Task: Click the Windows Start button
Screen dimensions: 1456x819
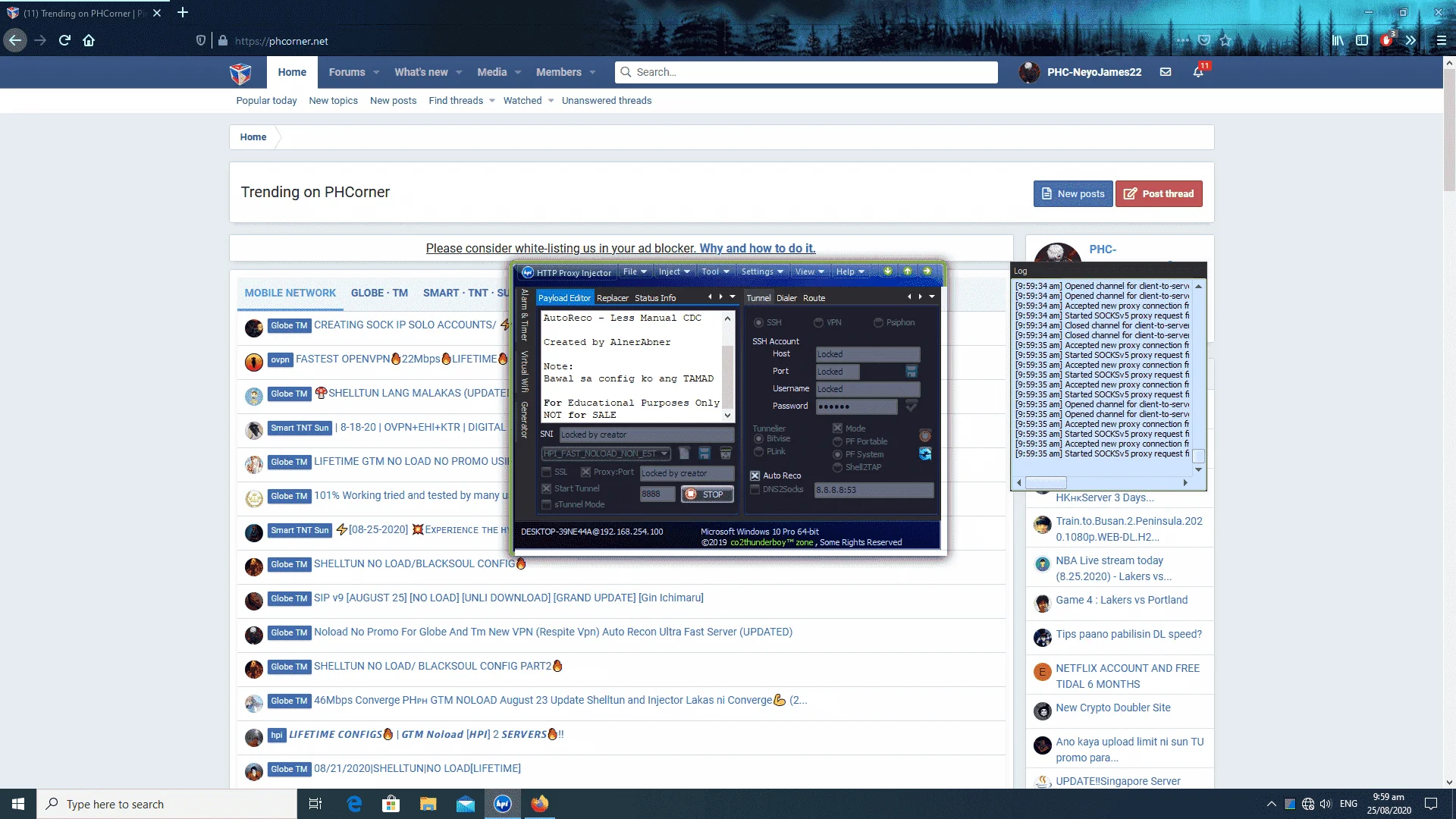Action: tap(18, 804)
